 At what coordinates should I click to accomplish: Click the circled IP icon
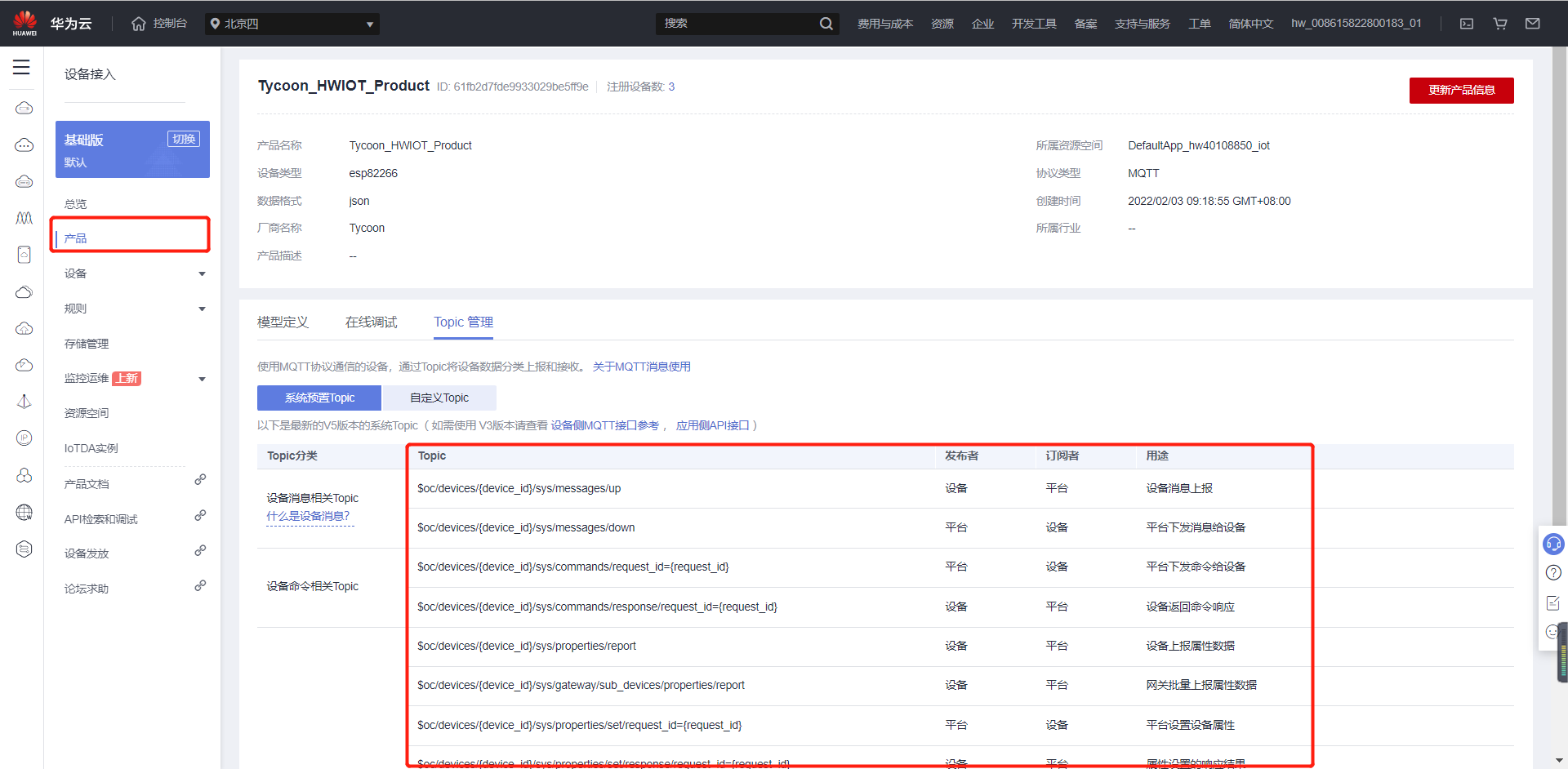(24, 438)
